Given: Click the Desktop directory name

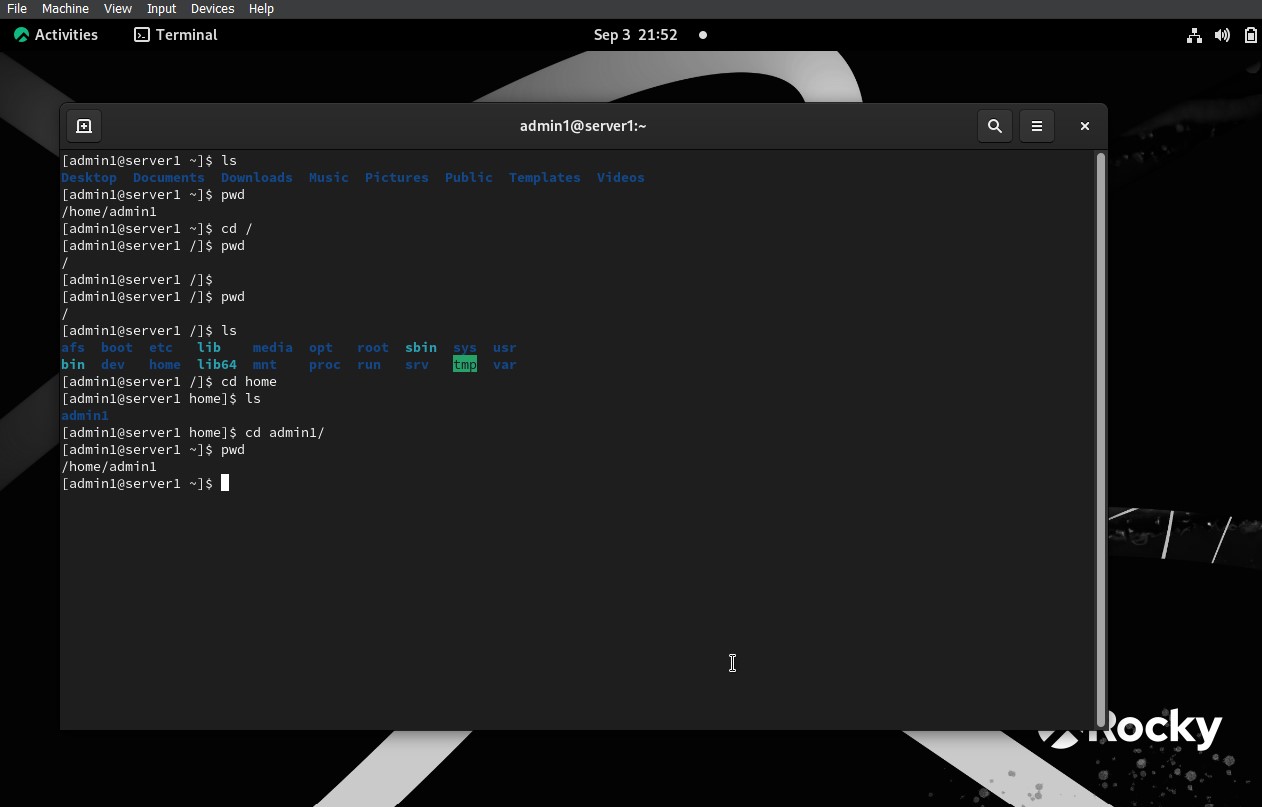Looking at the screenshot, I should pyautogui.click(x=89, y=178).
